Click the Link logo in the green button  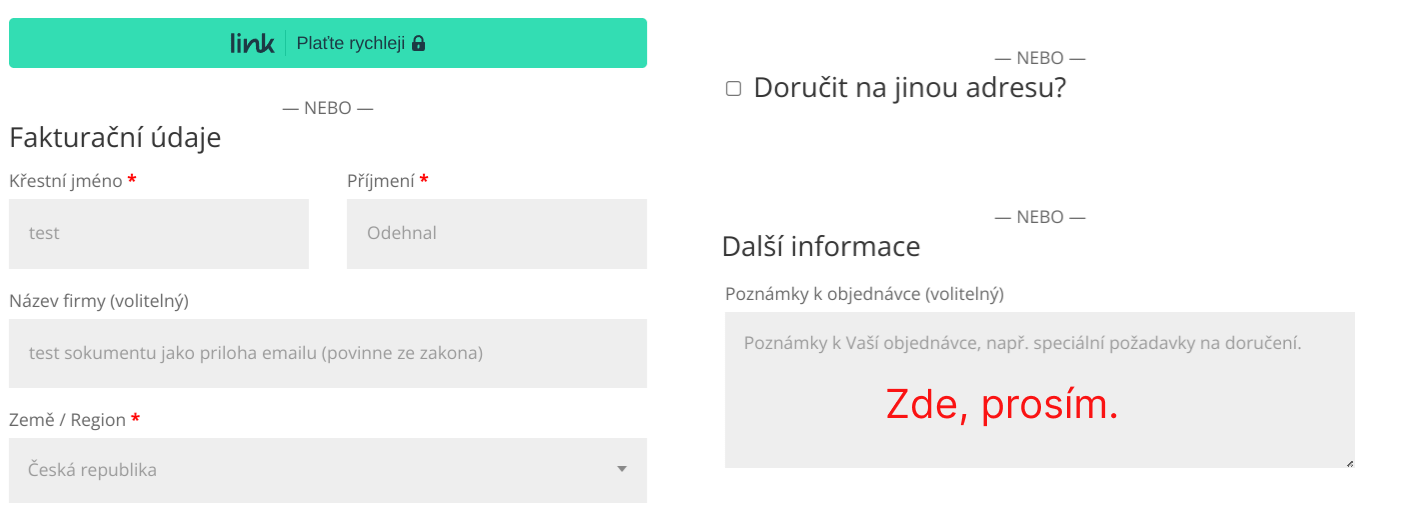[x=251, y=43]
